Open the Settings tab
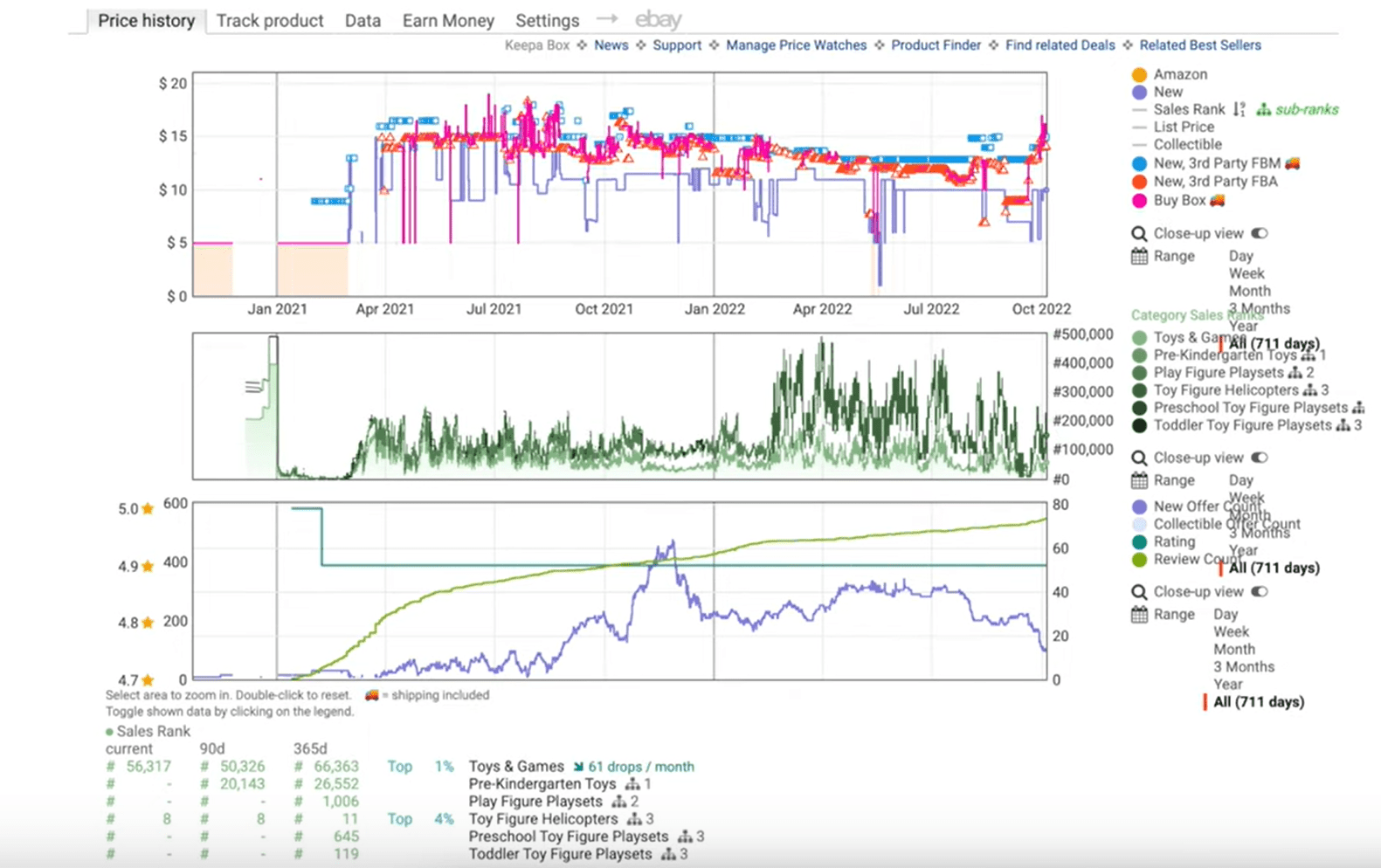The height and width of the screenshot is (868, 1381). (547, 20)
